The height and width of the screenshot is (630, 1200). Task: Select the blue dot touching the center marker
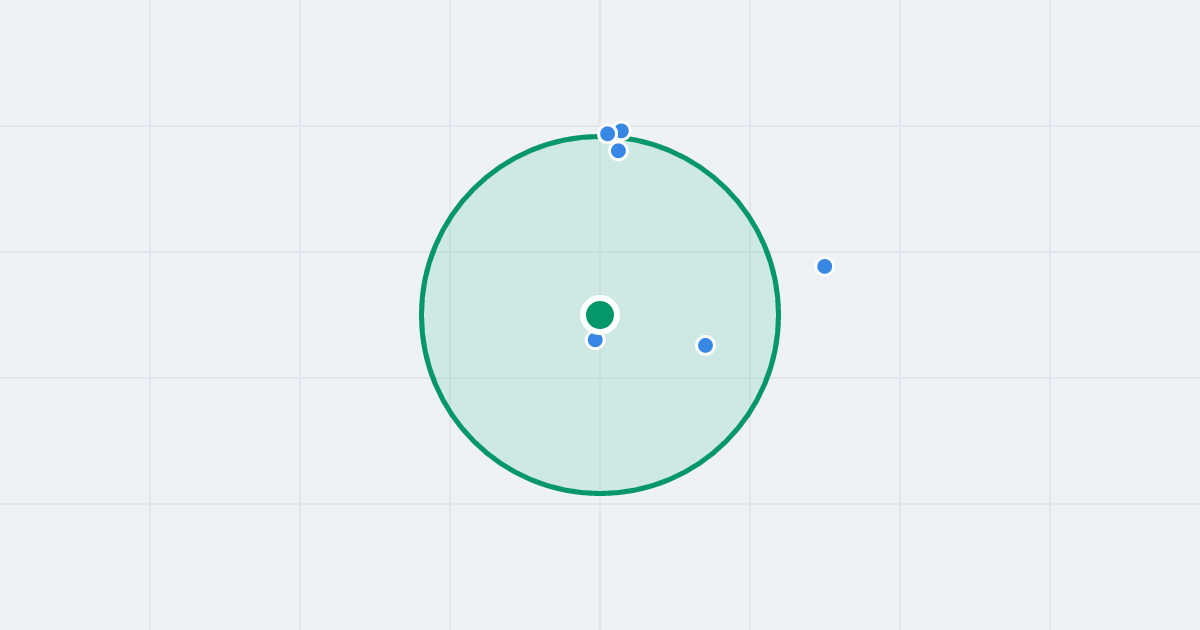click(x=595, y=340)
